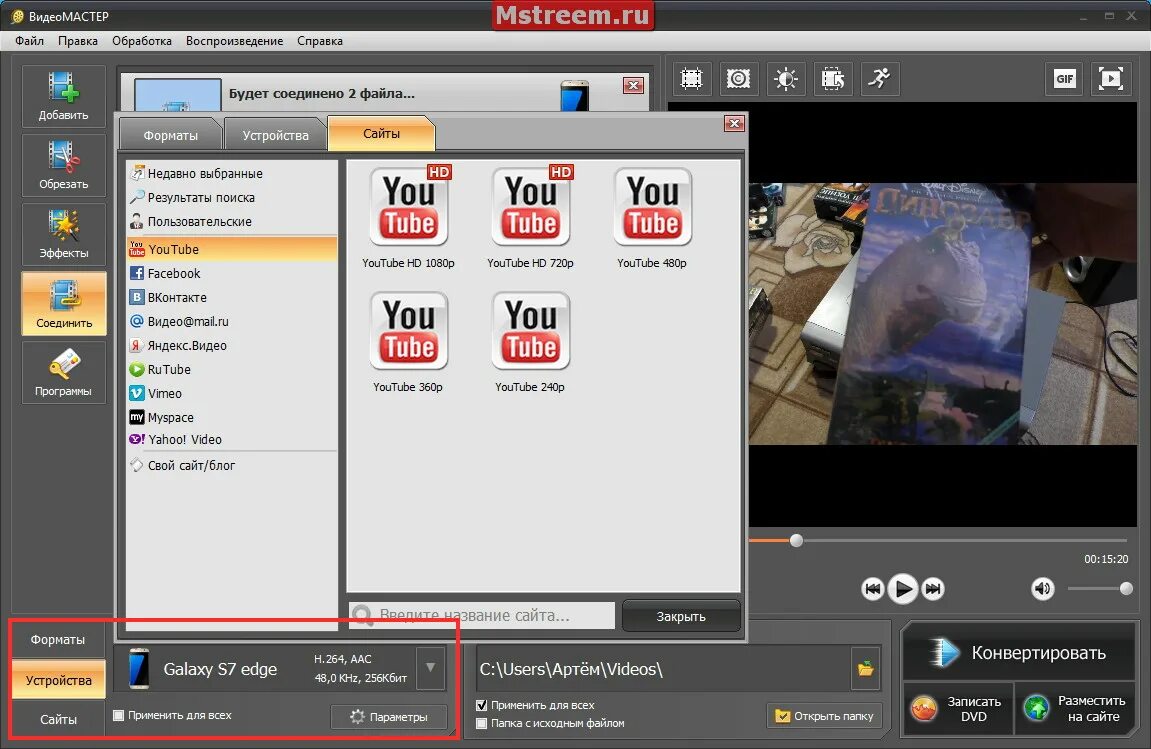Click the Открыть папку button
This screenshot has height=749, width=1151.
tap(824, 716)
